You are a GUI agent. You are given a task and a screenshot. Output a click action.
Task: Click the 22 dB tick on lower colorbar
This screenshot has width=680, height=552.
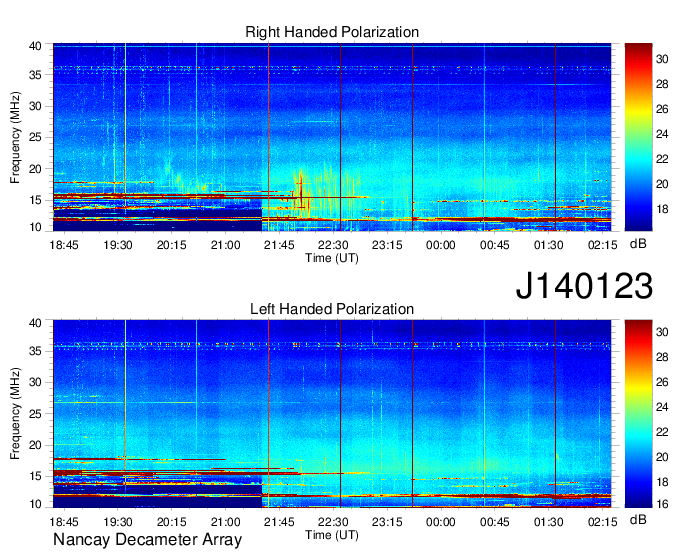(662, 432)
